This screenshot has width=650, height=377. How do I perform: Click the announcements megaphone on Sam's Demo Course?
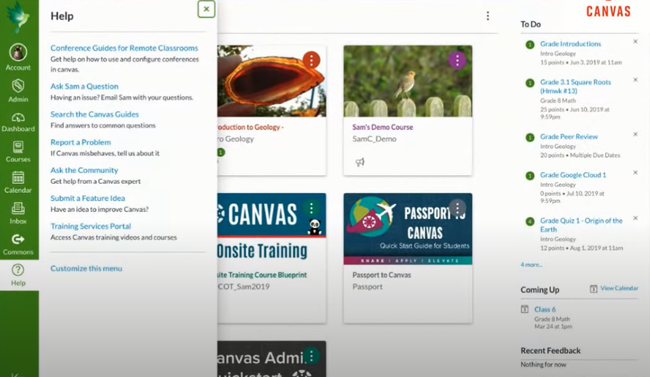pyautogui.click(x=360, y=162)
